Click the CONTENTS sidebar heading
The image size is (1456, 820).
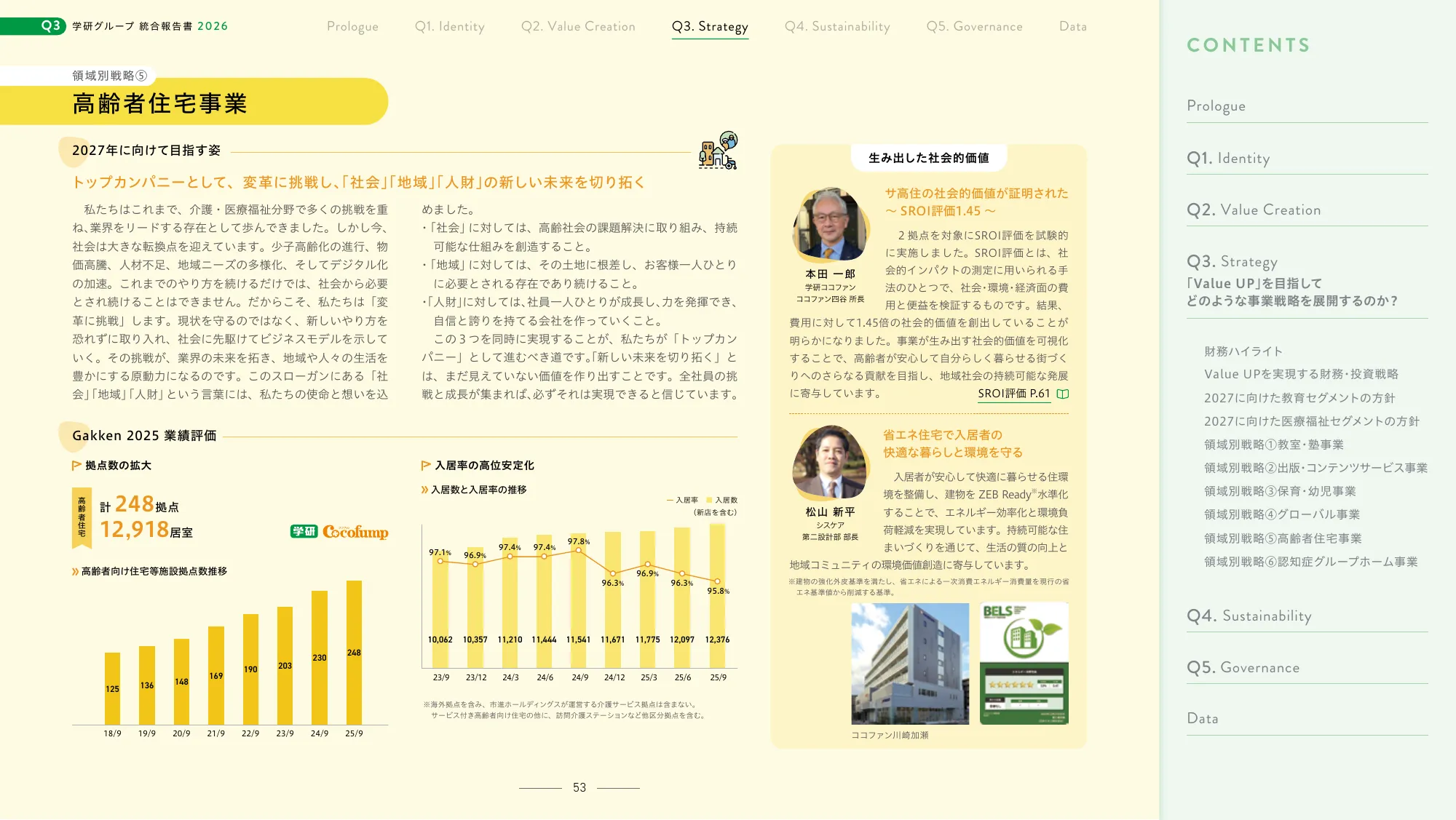[1249, 45]
